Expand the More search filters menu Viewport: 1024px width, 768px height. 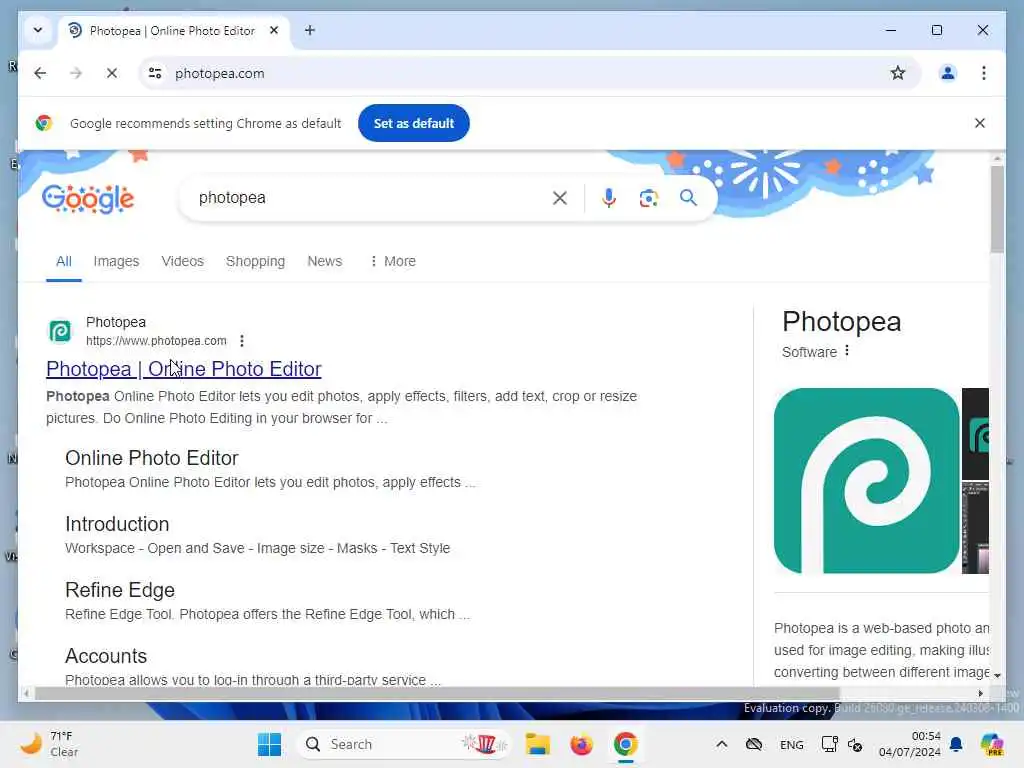392,261
